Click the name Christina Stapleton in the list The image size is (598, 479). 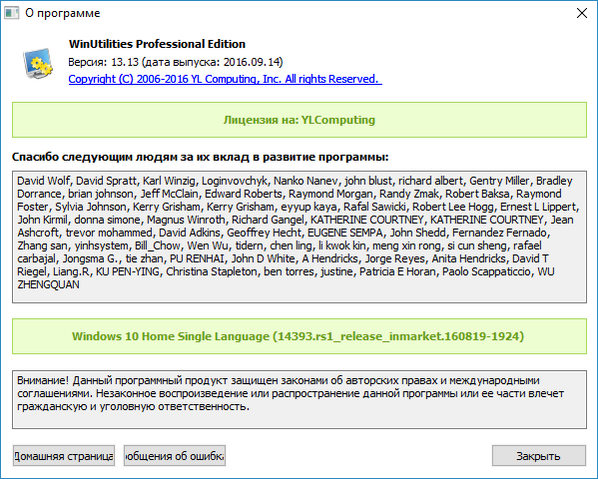pos(212,272)
